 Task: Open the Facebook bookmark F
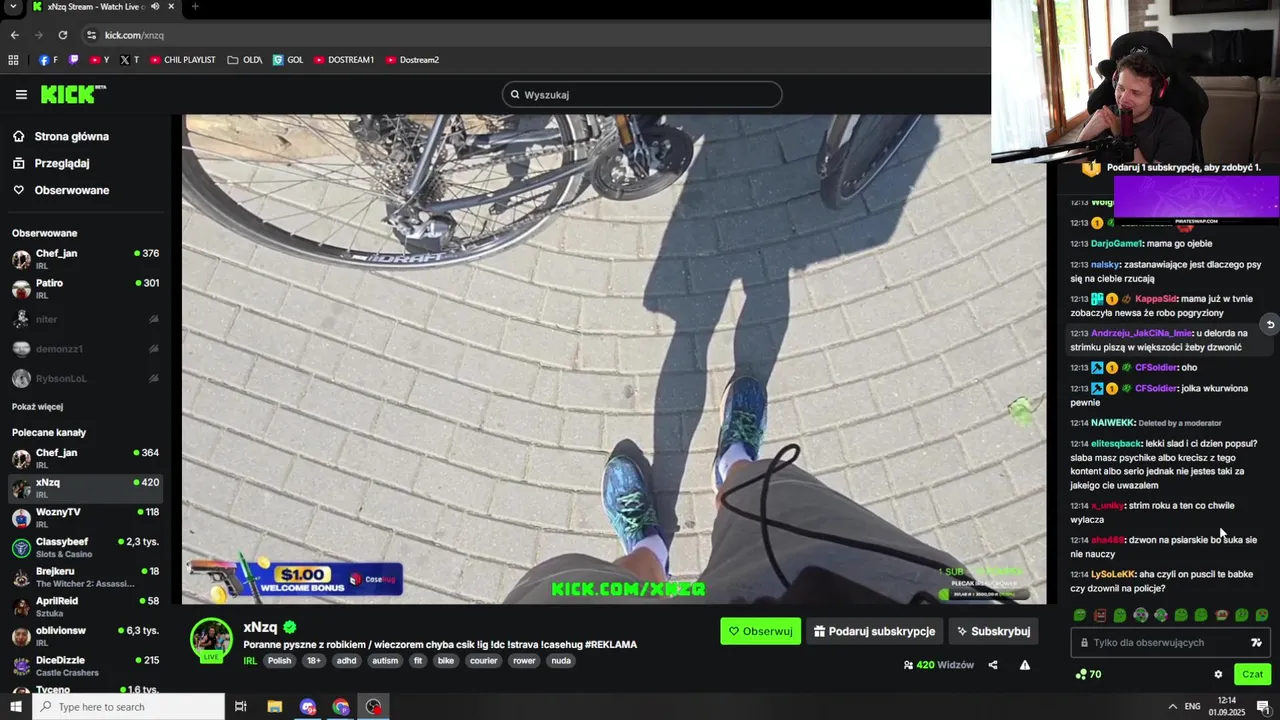48,60
